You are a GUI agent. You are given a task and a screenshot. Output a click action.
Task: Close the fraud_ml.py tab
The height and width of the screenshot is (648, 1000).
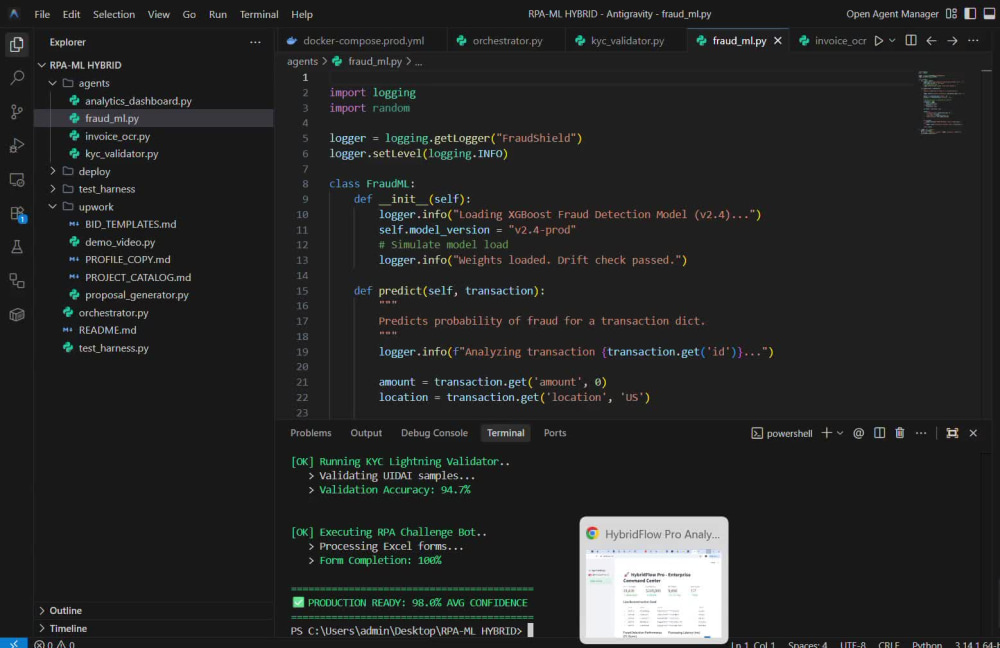coord(777,40)
